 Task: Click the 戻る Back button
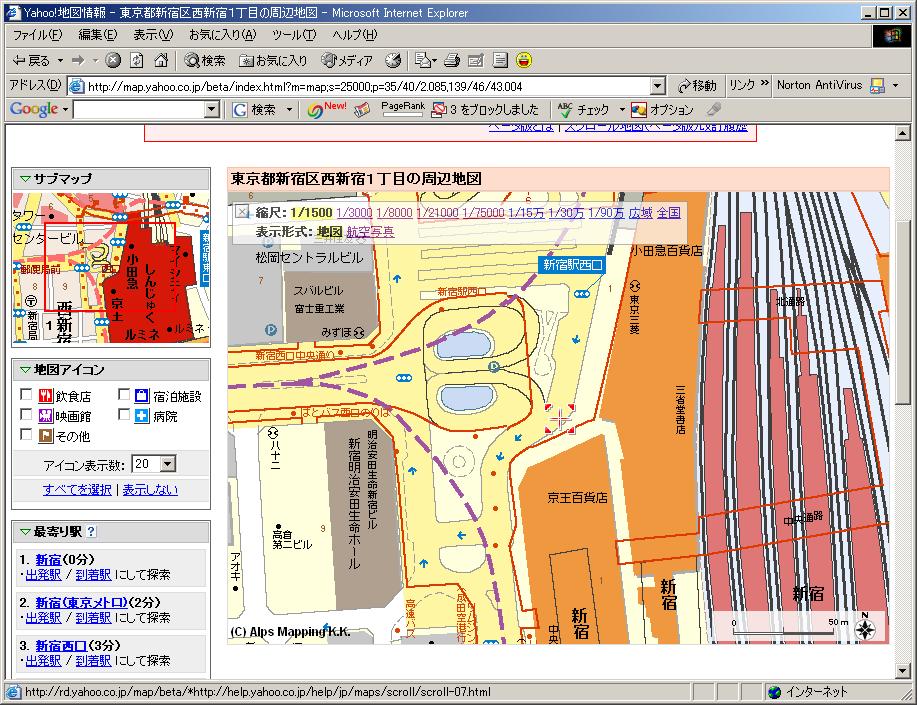(x=32, y=60)
